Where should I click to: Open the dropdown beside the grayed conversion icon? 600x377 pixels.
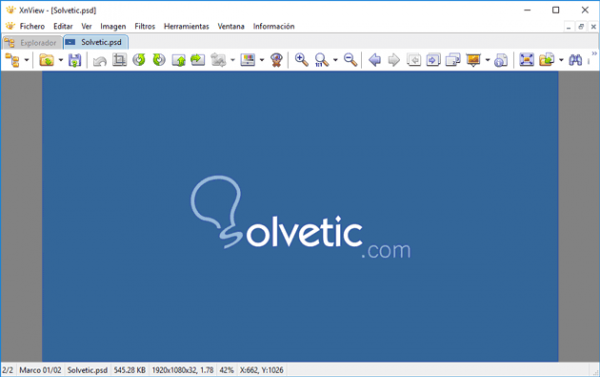pos(232,60)
